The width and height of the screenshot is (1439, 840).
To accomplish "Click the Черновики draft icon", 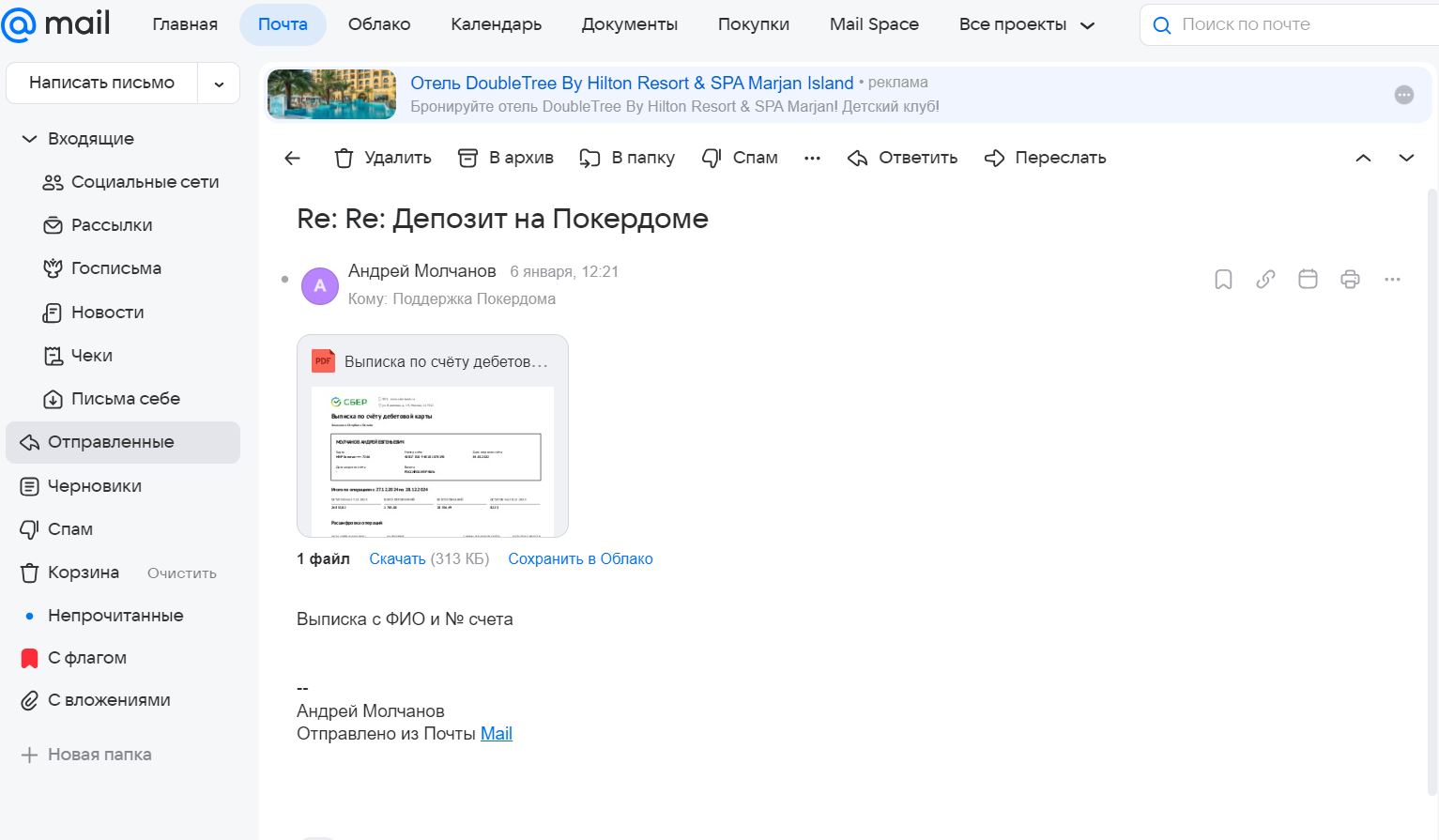I will click(30, 486).
